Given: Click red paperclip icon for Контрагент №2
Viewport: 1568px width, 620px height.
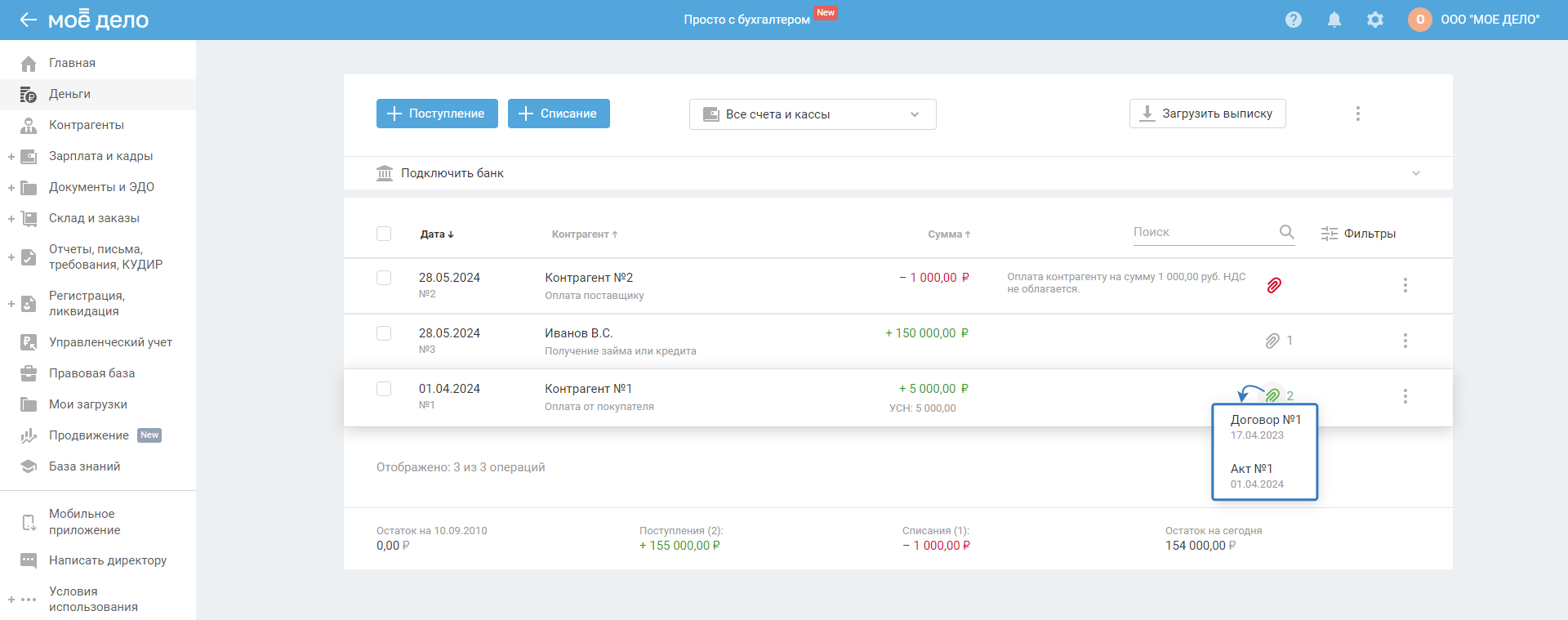Looking at the screenshot, I should pyautogui.click(x=1274, y=285).
